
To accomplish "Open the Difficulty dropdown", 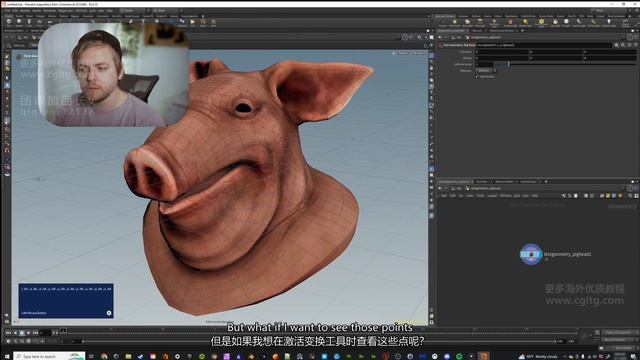I will [486, 70].
